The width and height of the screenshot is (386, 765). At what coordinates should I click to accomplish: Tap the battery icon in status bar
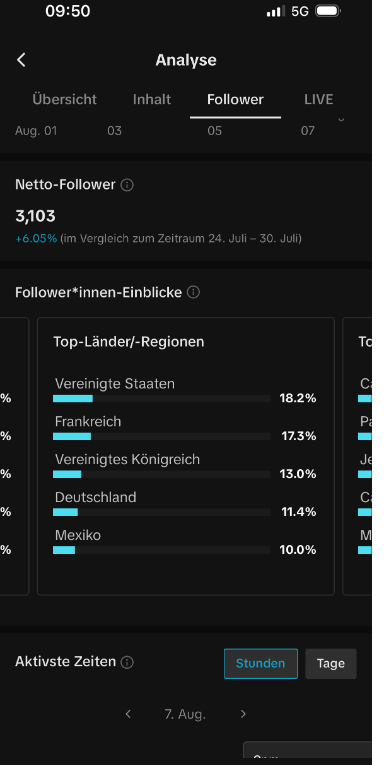327,11
